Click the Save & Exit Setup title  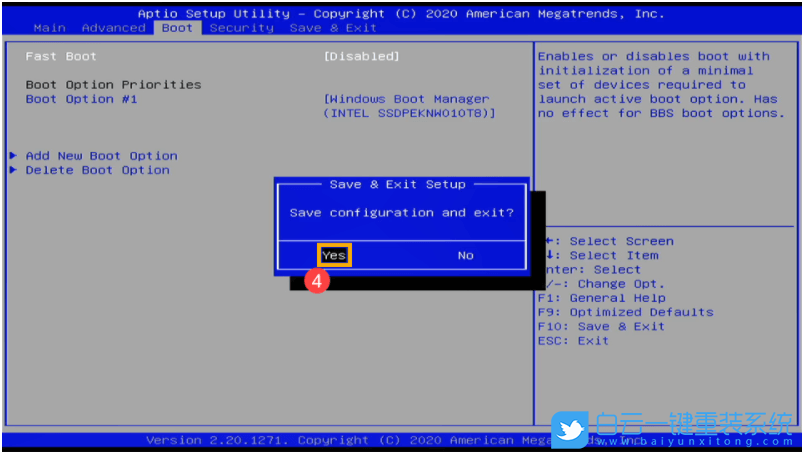[397, 184]
